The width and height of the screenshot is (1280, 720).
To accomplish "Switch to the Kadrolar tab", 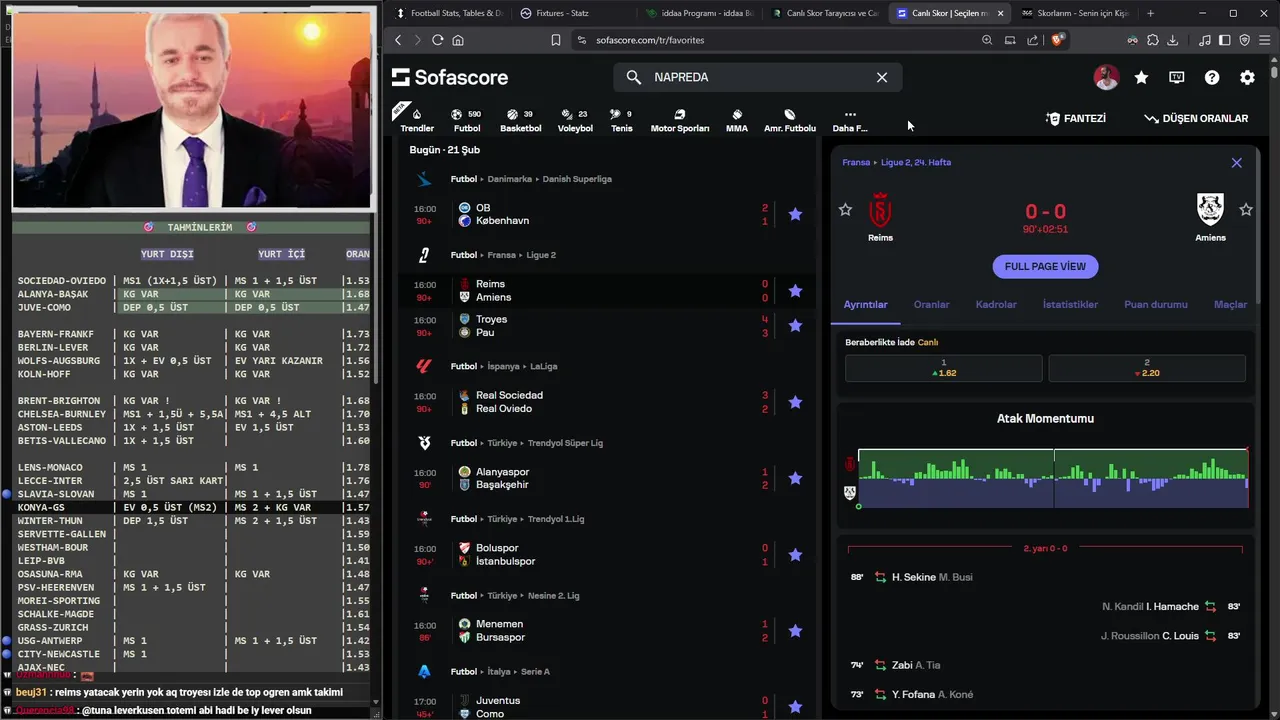I will (996, 304).
